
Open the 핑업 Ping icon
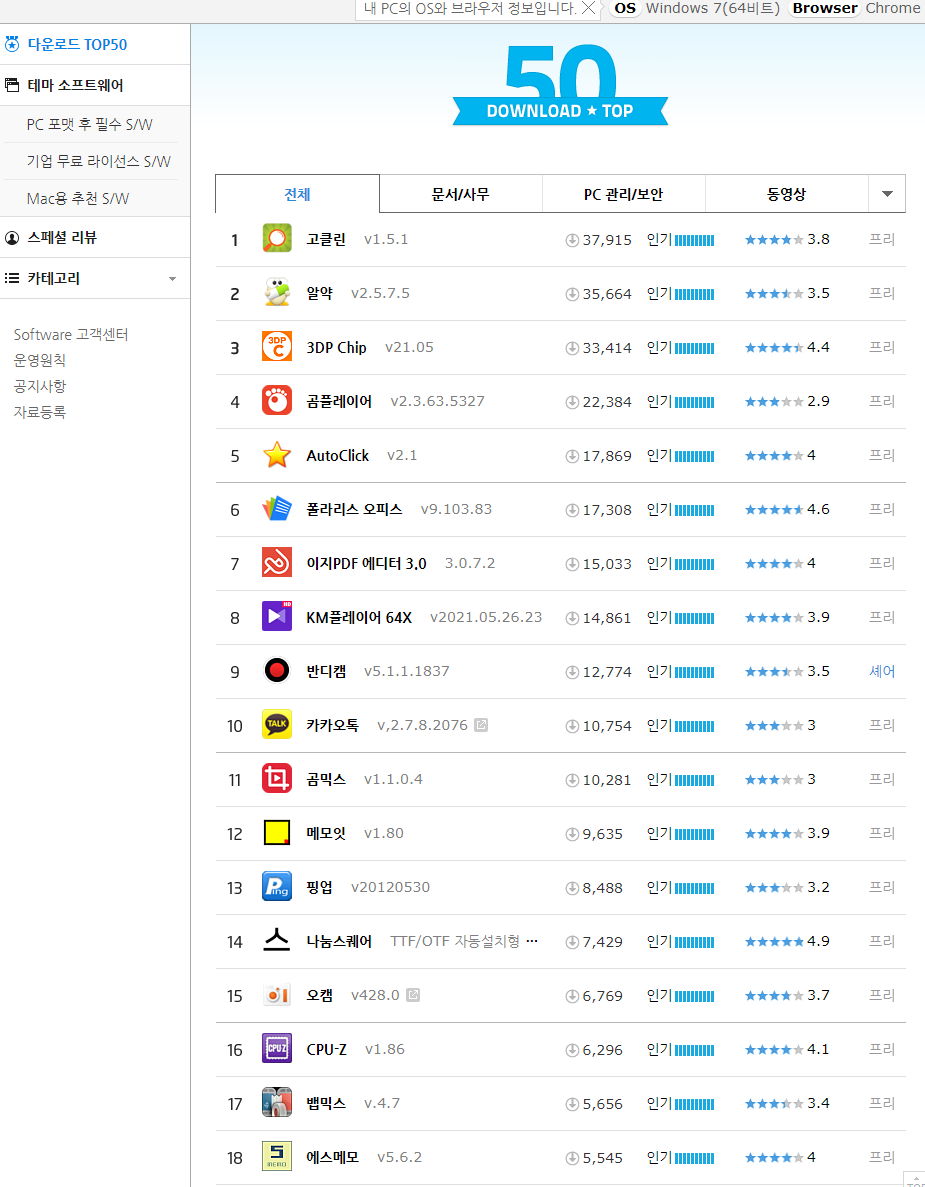pos(277,887)
